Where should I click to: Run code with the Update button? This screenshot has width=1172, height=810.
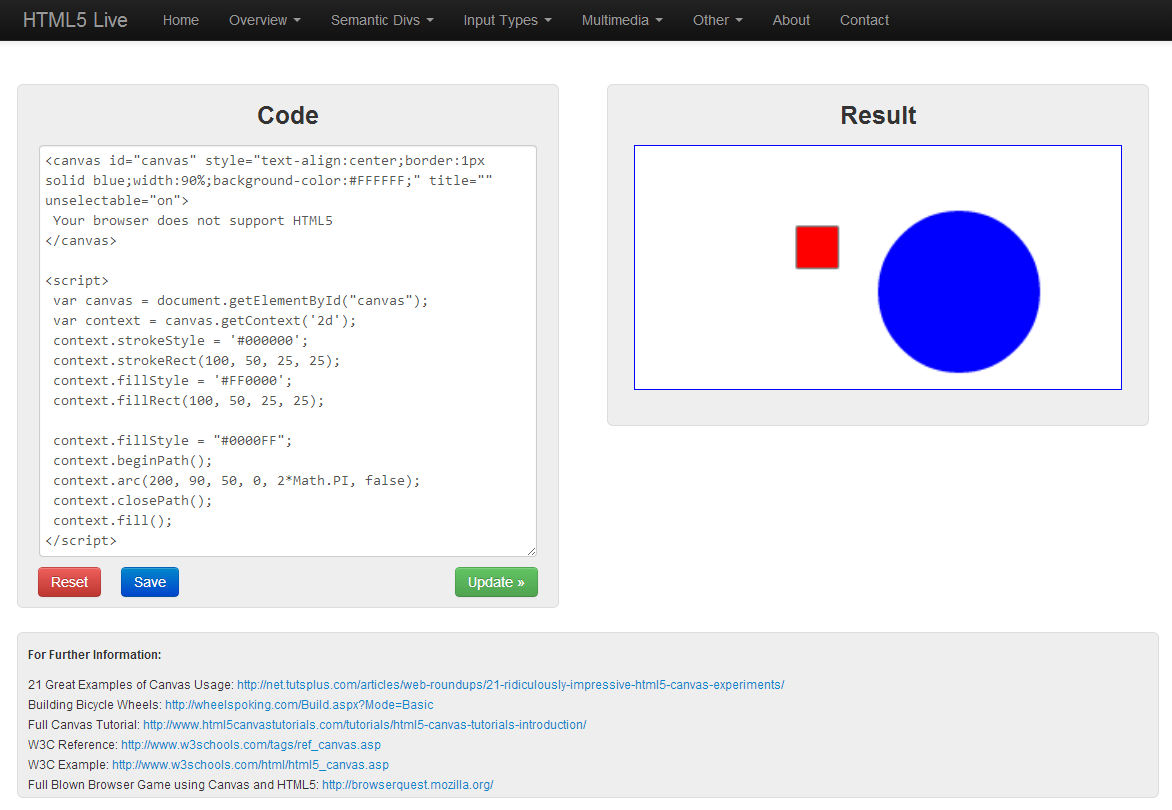(x=496, y=582)
